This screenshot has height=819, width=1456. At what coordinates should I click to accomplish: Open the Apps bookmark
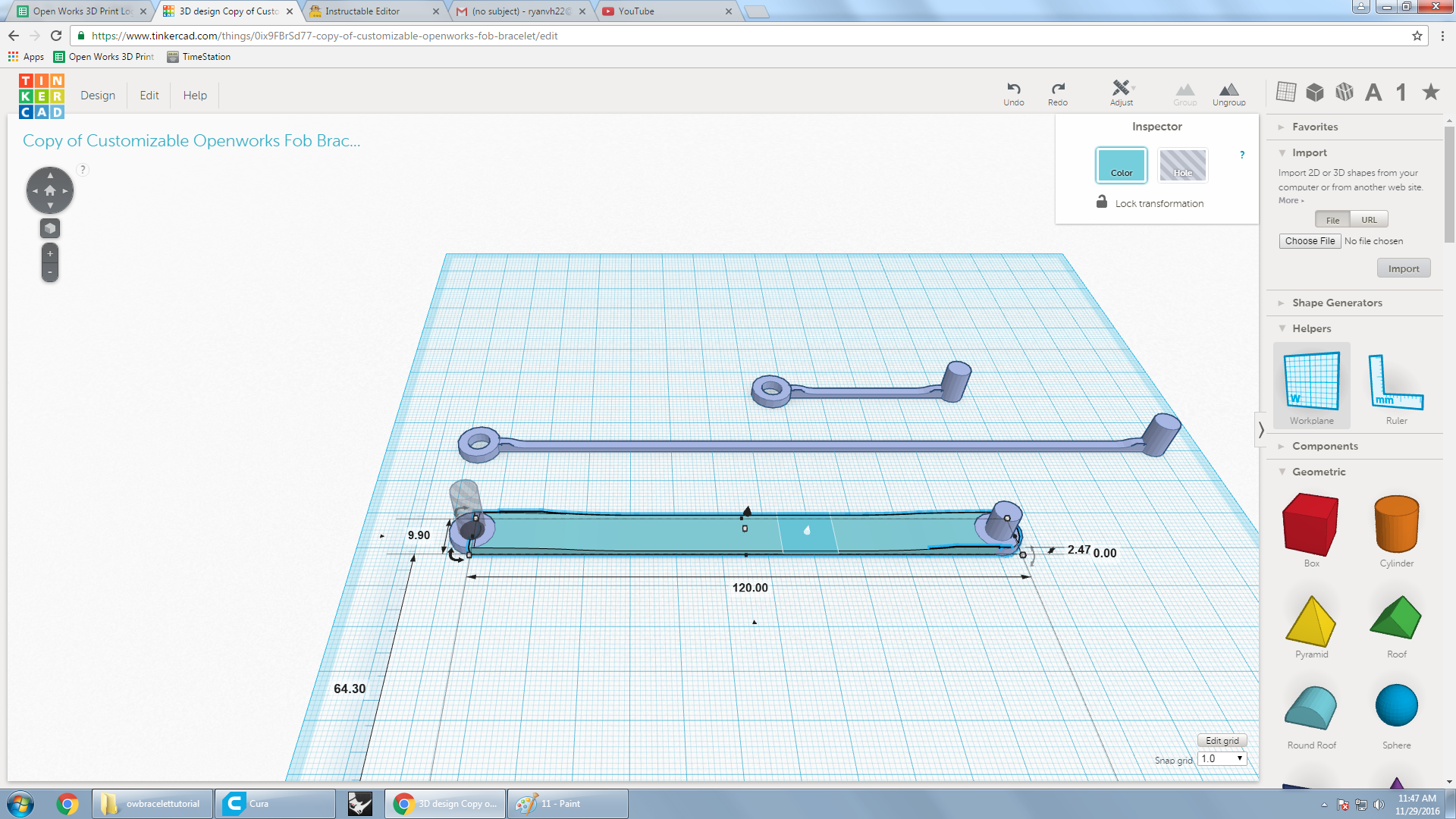(x=27, y=57)
